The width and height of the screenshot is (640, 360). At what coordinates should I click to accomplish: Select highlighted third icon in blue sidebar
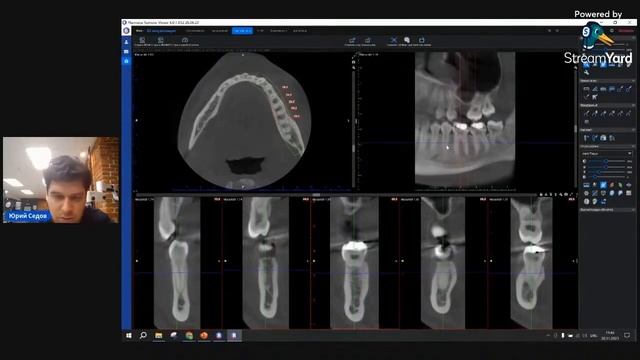pos(127,61)
